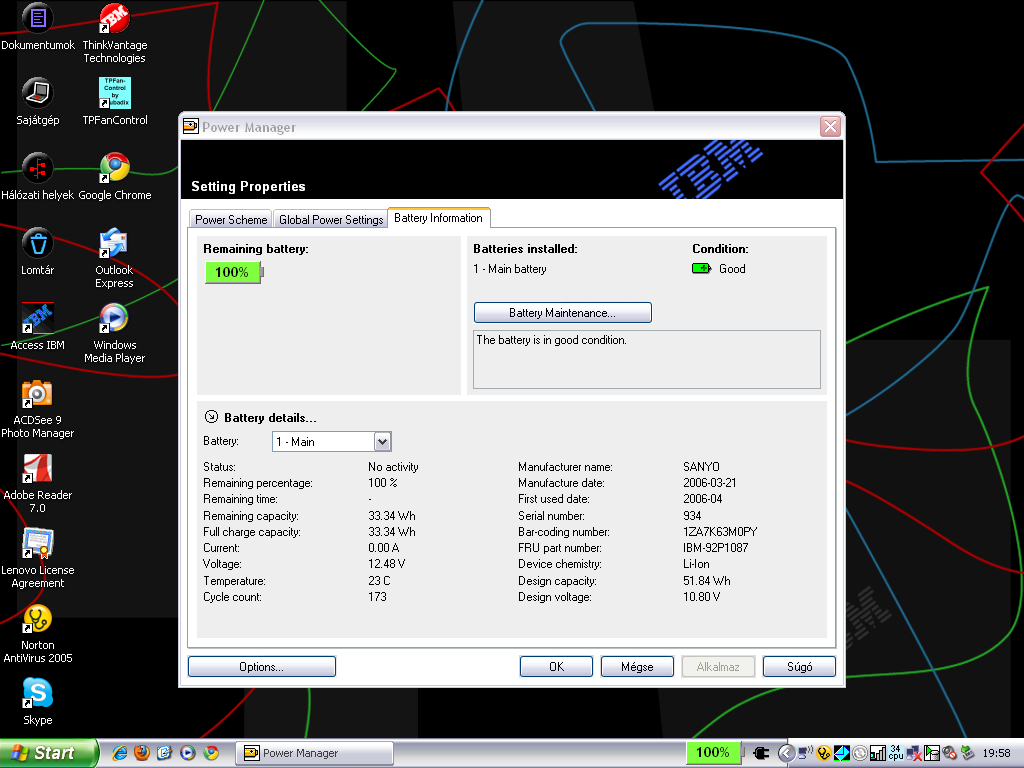Click the AC power plug tray icon
Screen dimensions: 1024x768
click(761, 754)
